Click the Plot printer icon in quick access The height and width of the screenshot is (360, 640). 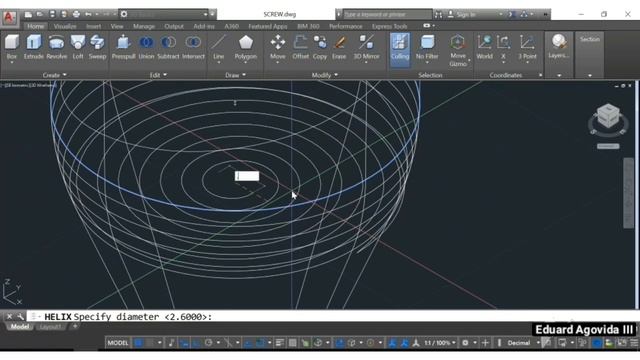pos(76,14)
